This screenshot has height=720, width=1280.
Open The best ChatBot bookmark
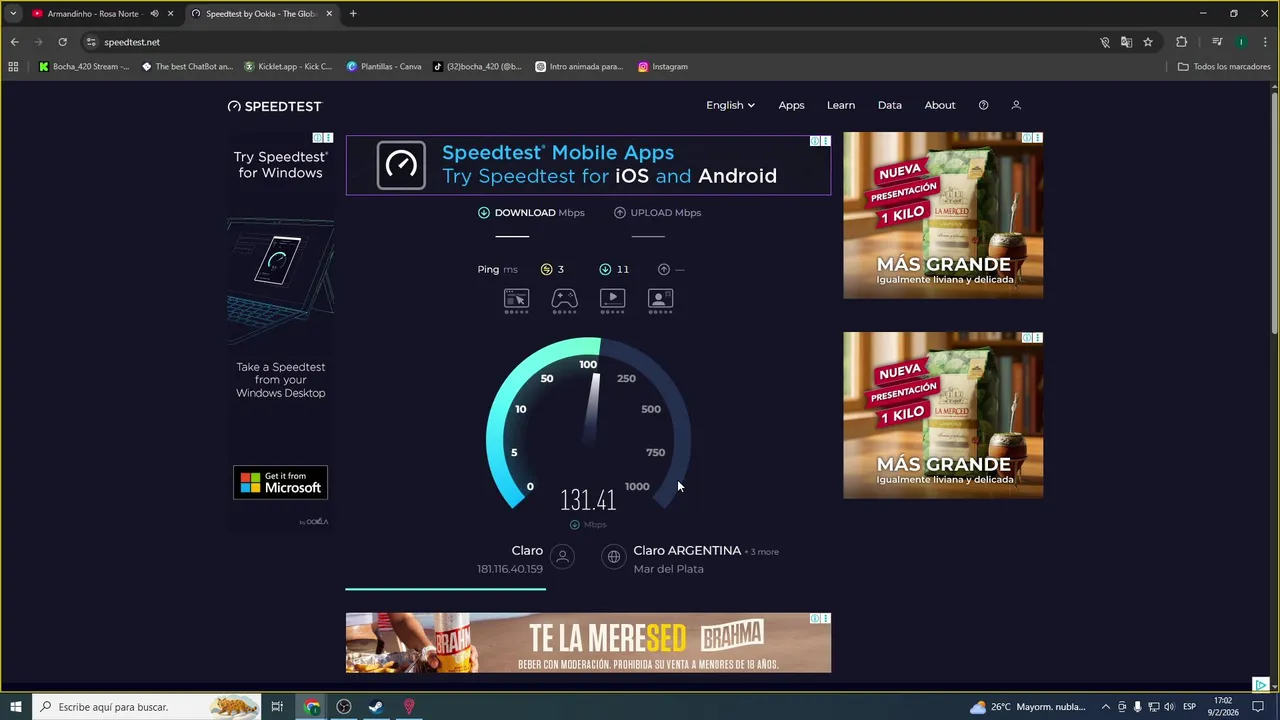187,67
